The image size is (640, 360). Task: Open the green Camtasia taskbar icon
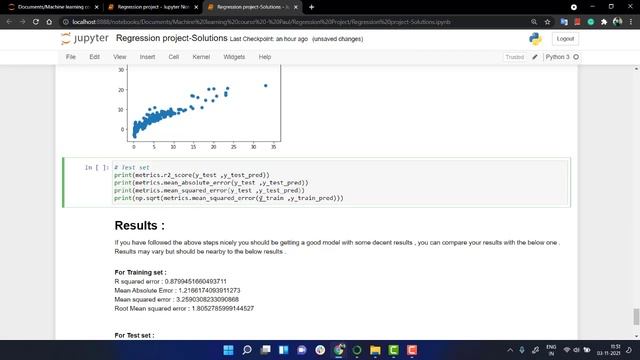tap(393, 350)
